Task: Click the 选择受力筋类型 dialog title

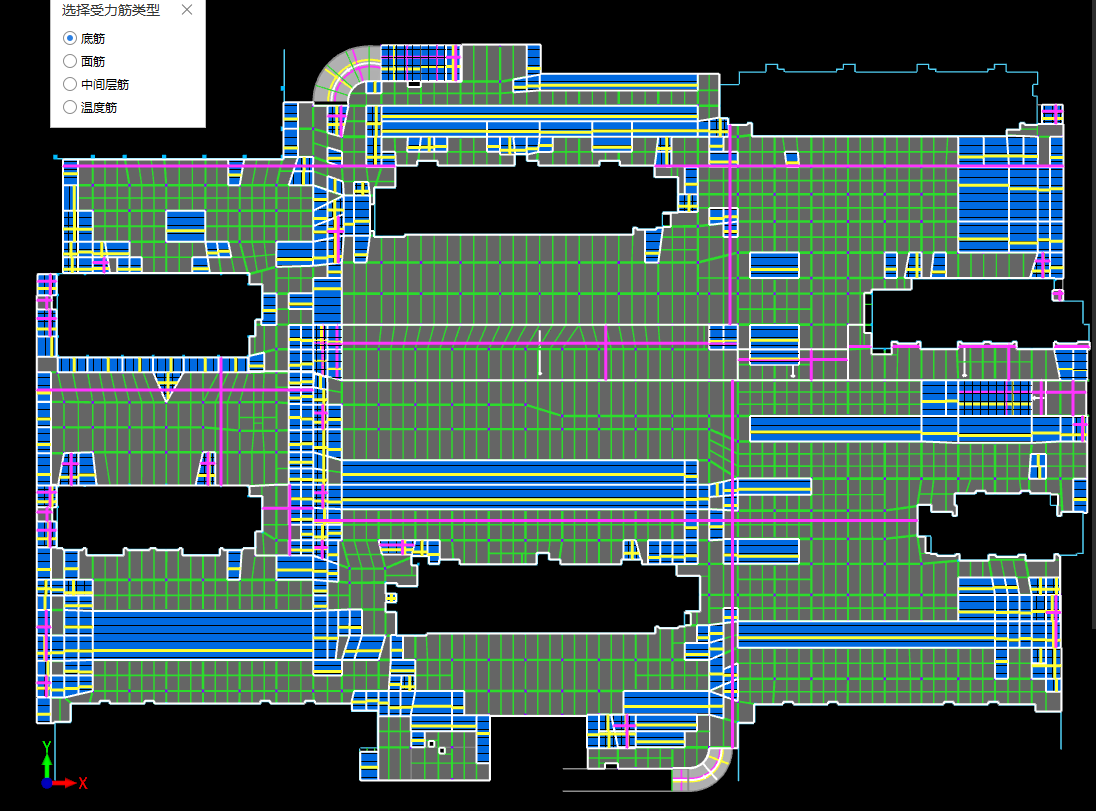Action: tap(110, 10)
